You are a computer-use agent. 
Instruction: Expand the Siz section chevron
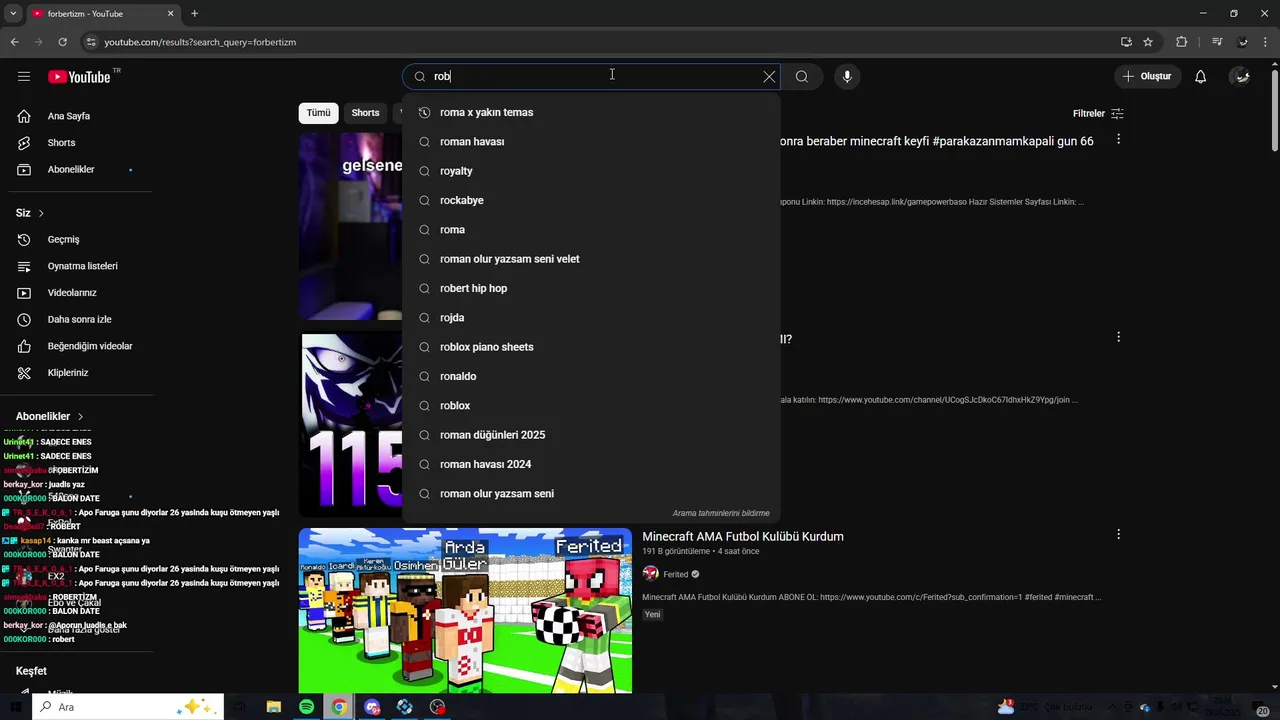point(41,213)
